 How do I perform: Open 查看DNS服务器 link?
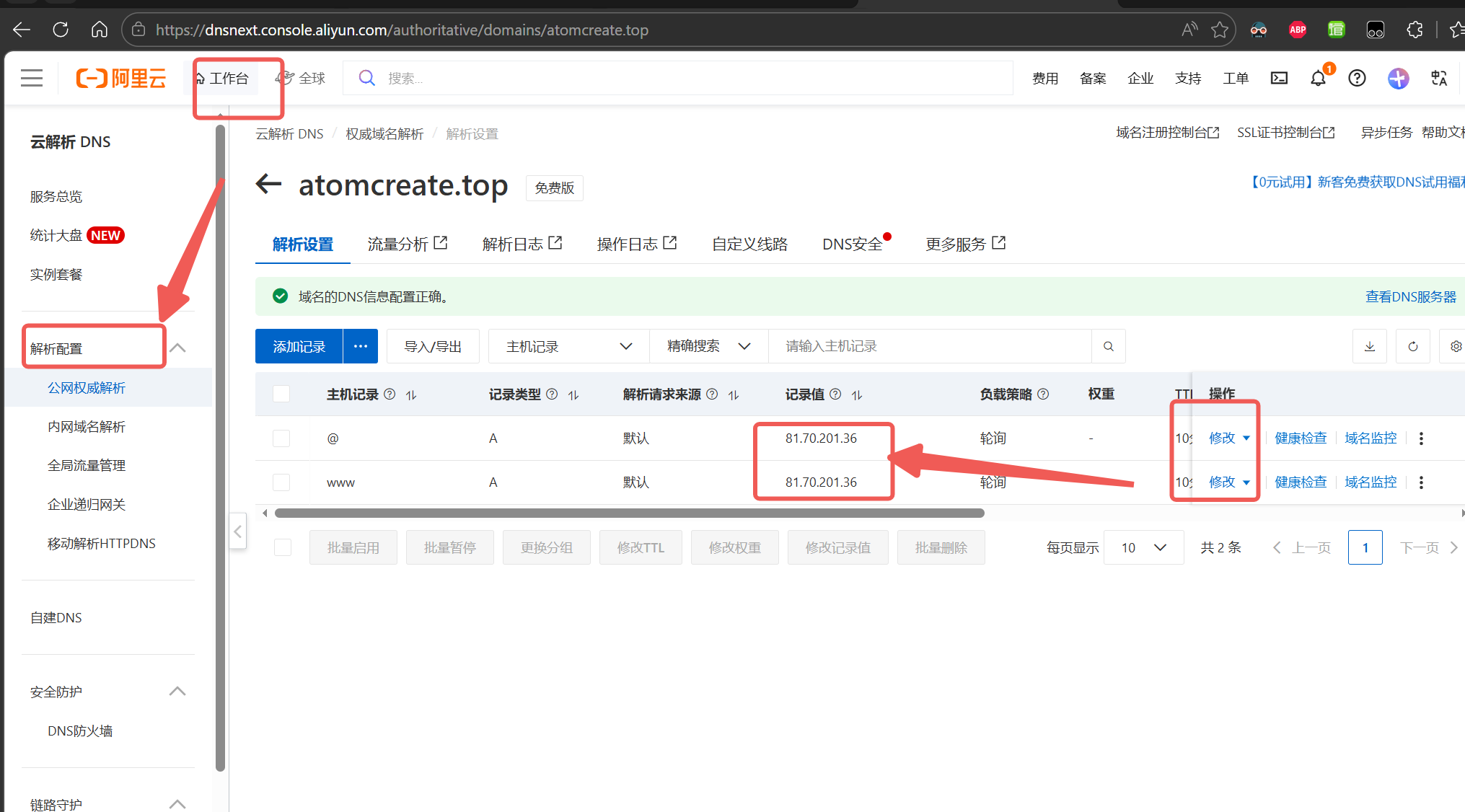(x=1410, y=296)
